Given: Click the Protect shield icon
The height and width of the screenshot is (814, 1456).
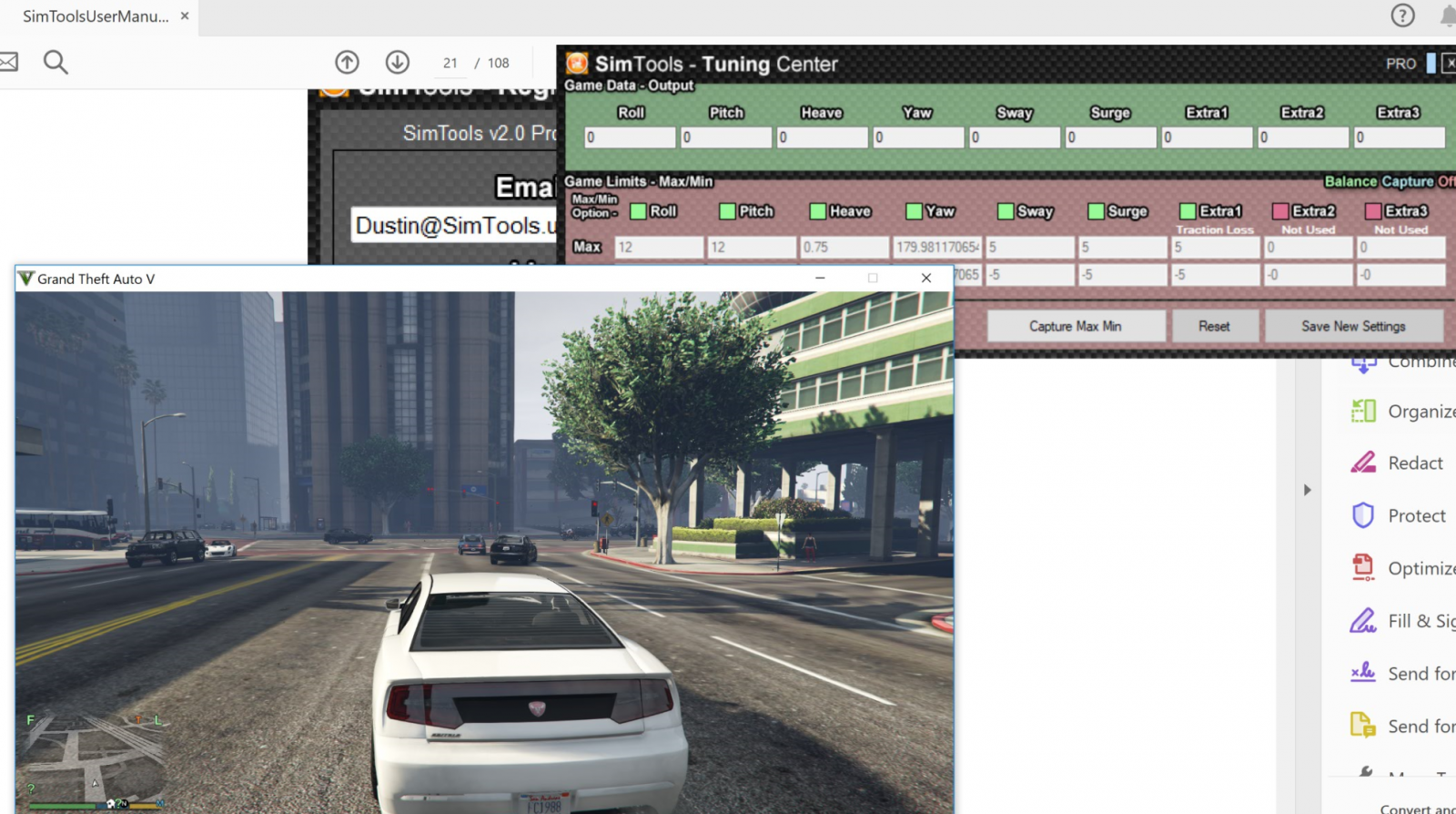Looking at the screenshot, I should coord(1363,515).
